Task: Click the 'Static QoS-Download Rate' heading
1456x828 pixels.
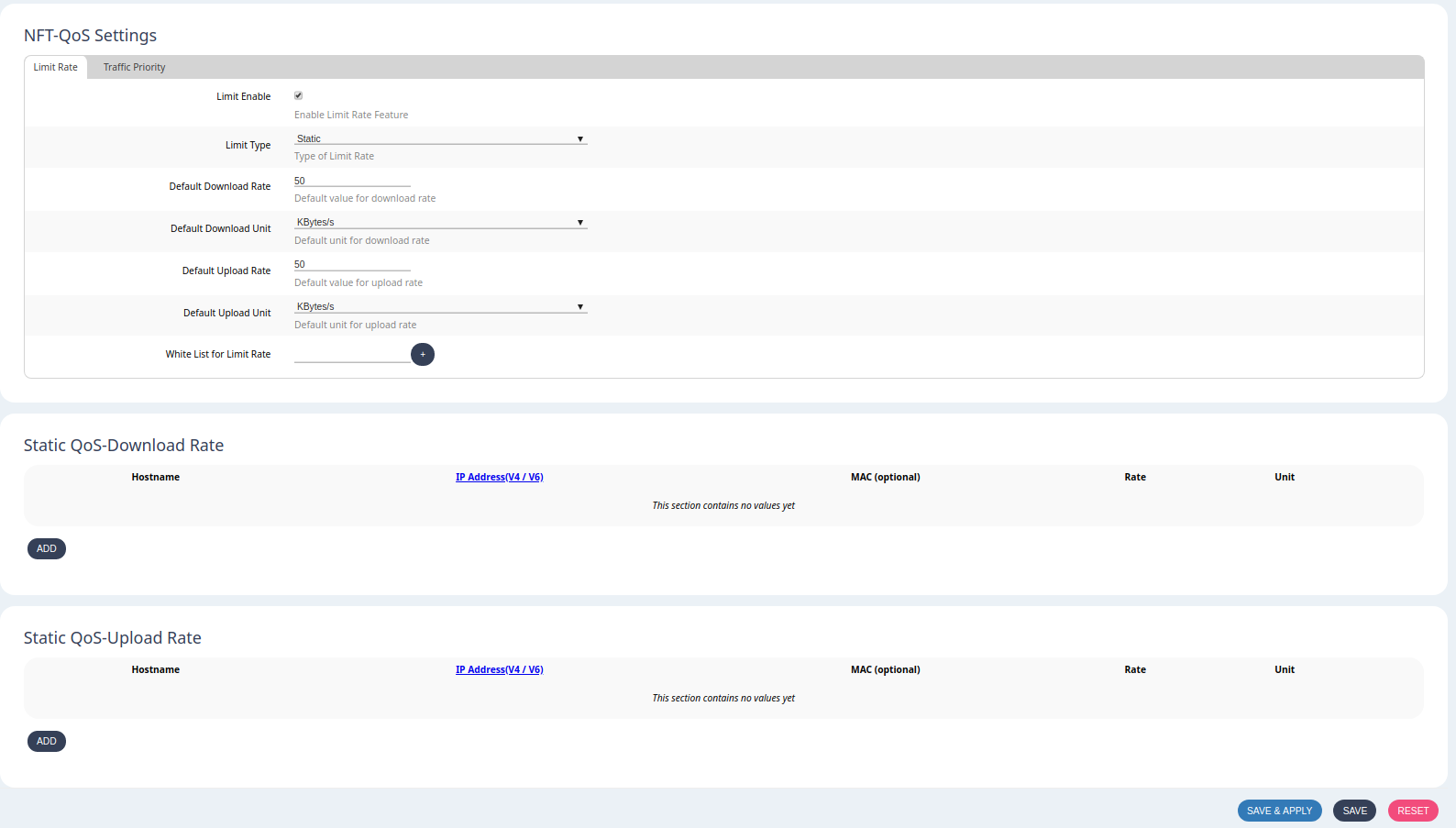Action: [x=124, y=446]
